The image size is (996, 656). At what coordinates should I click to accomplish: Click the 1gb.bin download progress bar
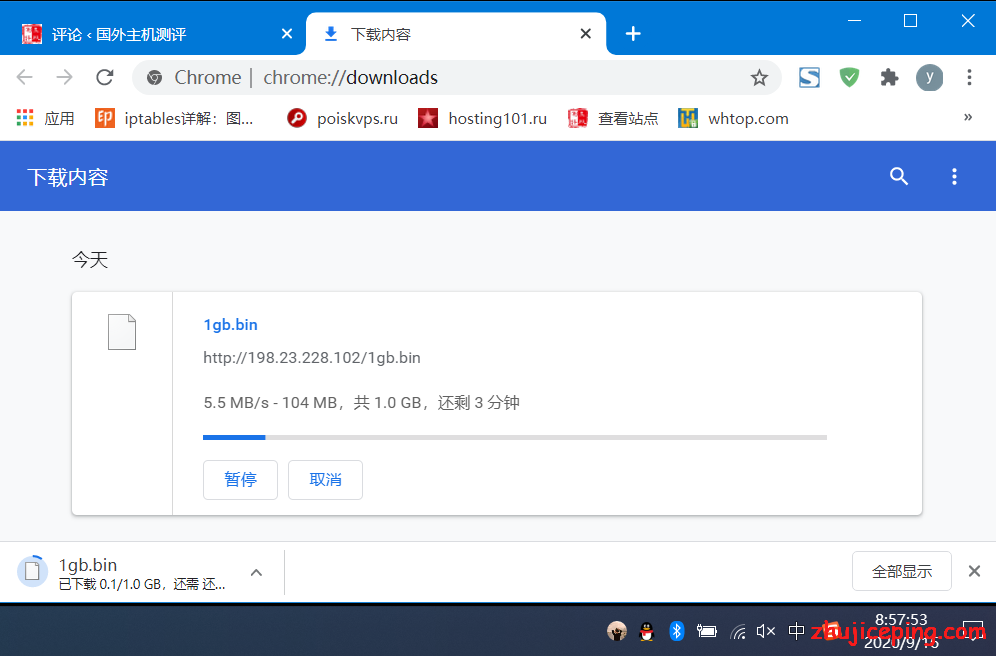[515, 437]
